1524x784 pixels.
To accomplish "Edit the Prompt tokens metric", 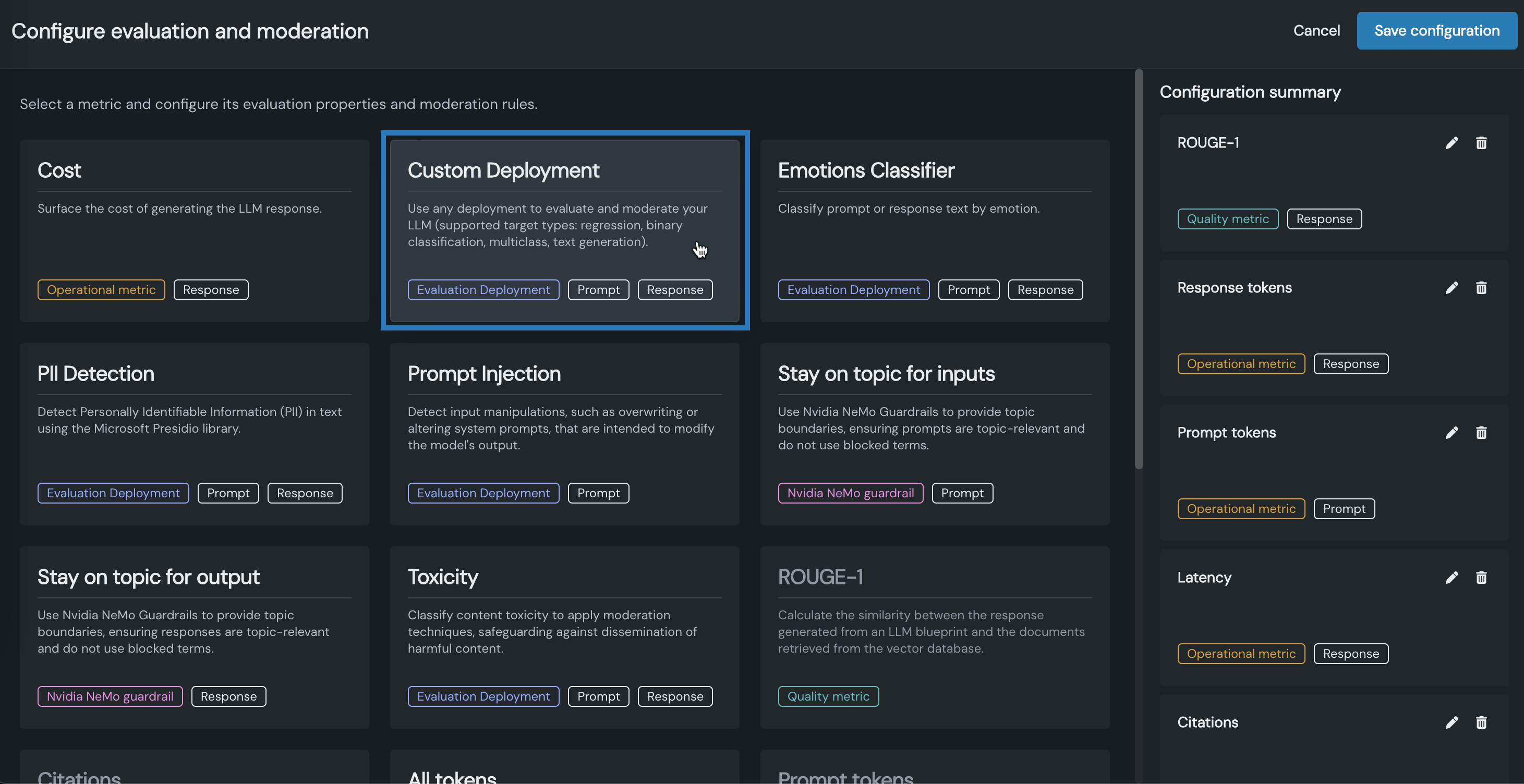I will pos(1451,433).
